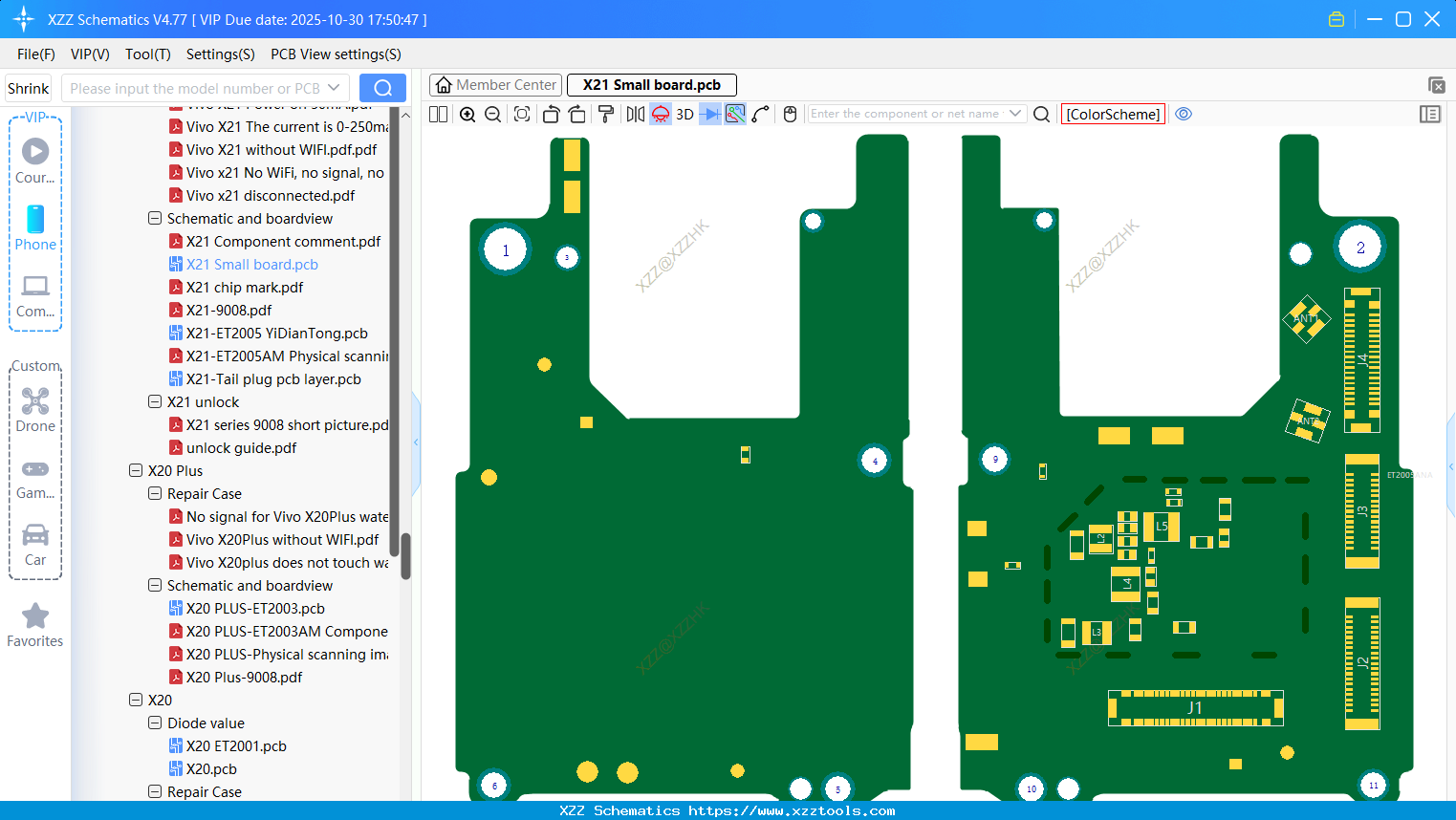Image resolution: width=1456 pixels, height=820 pixels.
Task: Toggle the red lamp highlight tool
Action: [660, 114]
